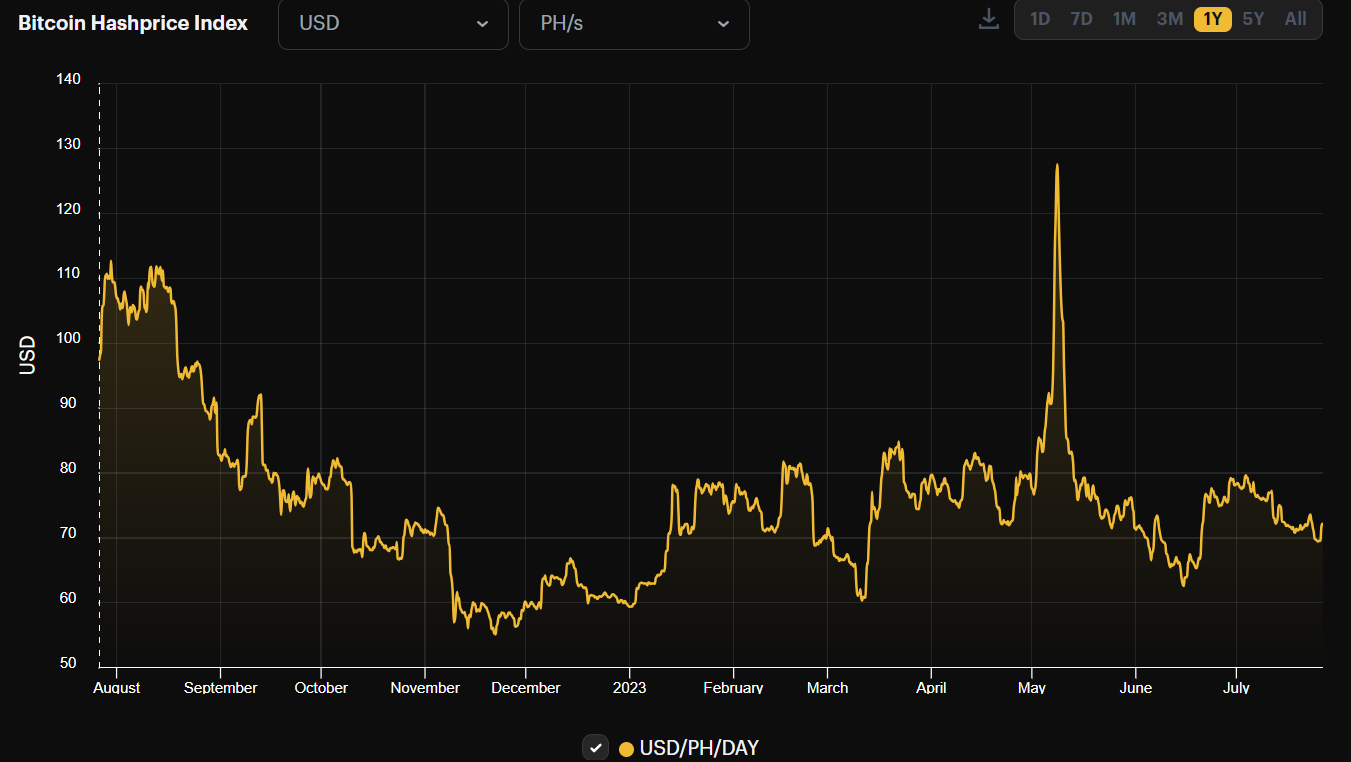Click the October x-axis label

pos(321,688)
